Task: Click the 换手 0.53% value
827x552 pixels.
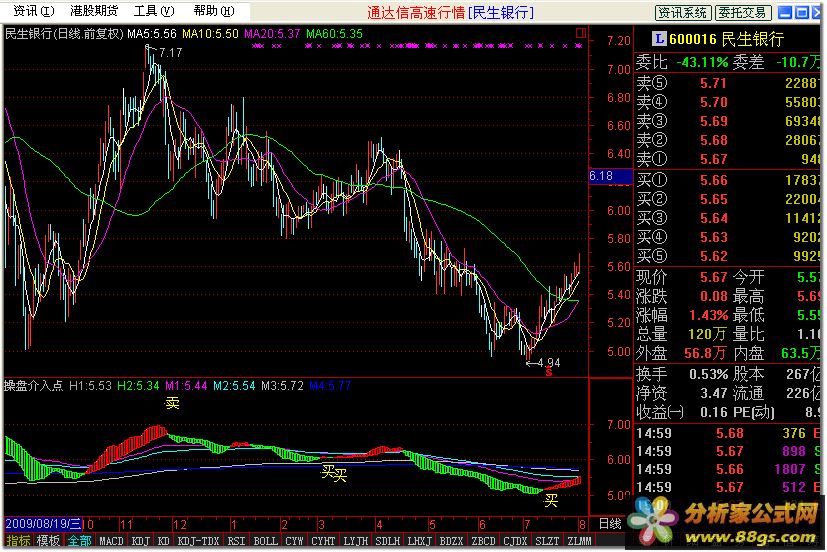Action: tap(709, 374)
